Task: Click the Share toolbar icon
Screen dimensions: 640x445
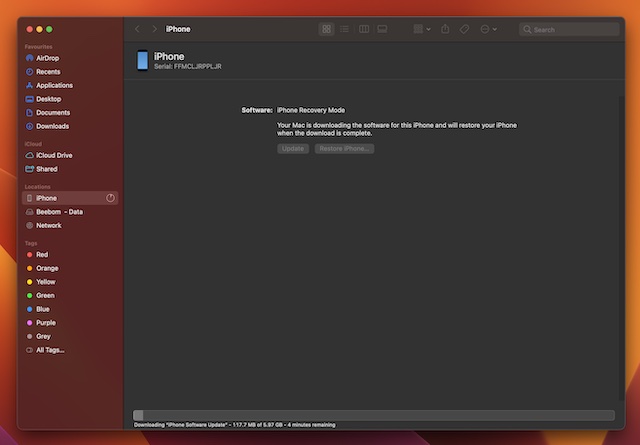Action: (x=445, y=29)
